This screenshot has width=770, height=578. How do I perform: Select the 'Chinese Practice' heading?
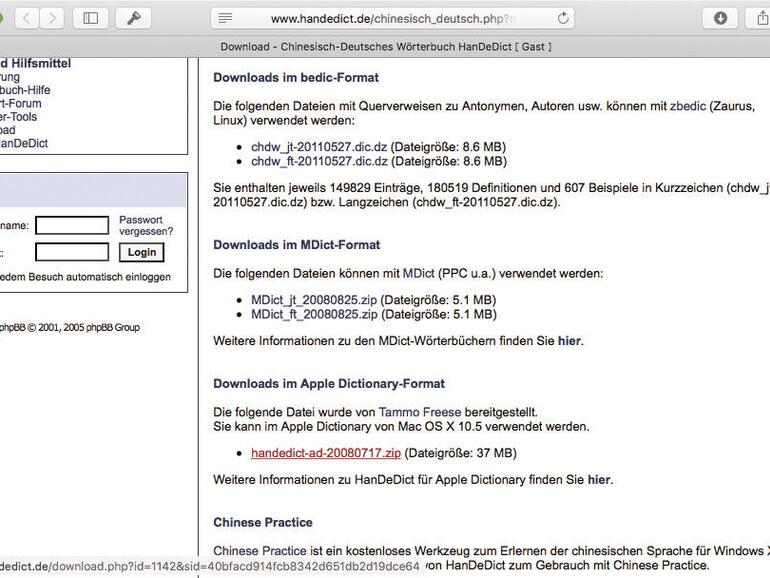tap(263, 523)
